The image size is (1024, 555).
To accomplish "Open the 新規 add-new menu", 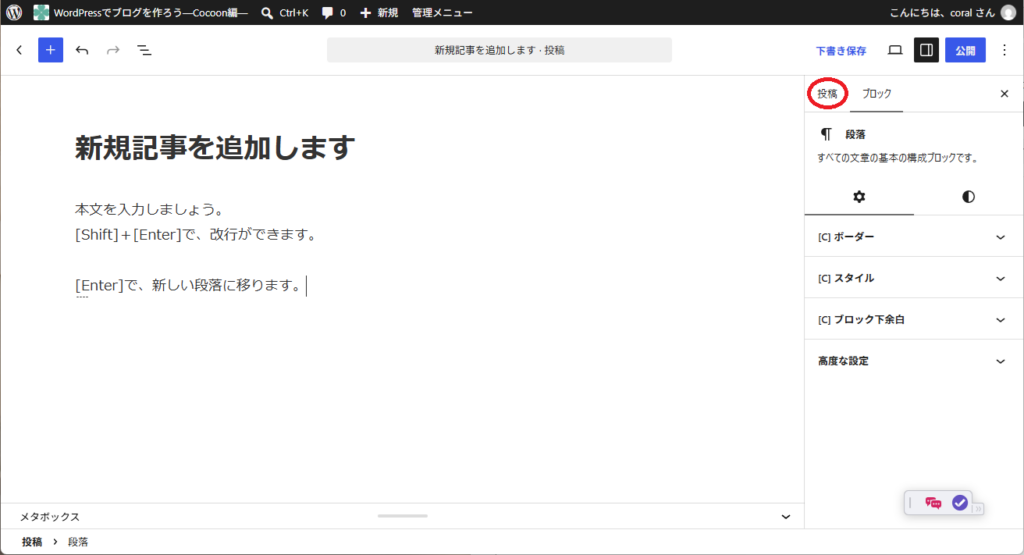I will 379,12.
